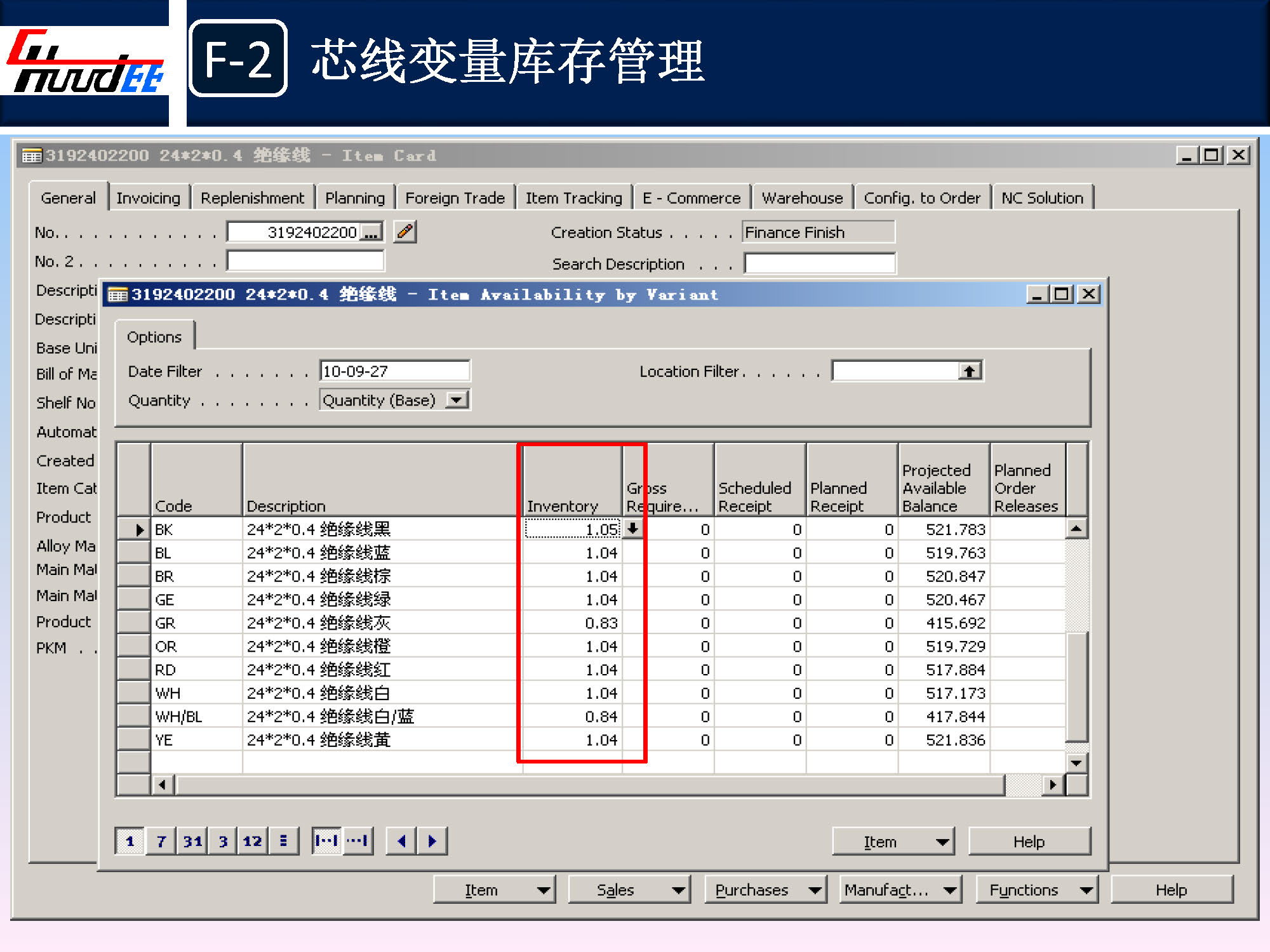Image resolution: width=1270 pixels, height=952 pixels.
Task: Click Location Filter lookup arrow button
Action: pos(969,371)
